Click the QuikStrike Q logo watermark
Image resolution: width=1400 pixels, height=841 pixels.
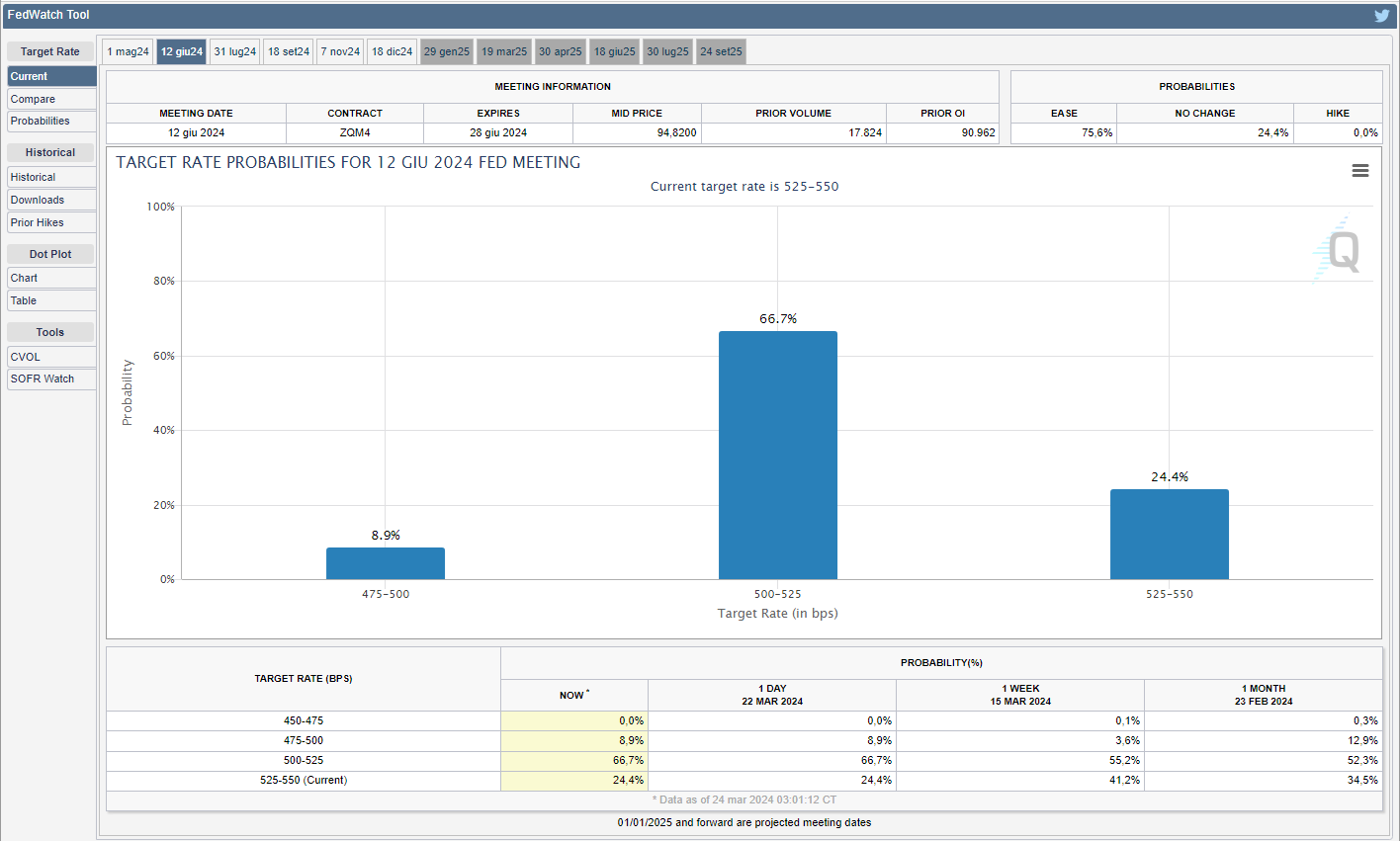pyautogui.click(x=1341, y=251)
